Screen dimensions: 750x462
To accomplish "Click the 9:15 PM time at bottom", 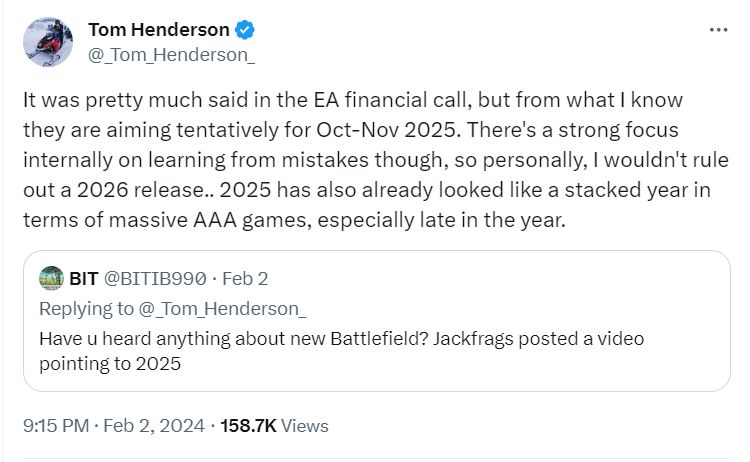I will tap(55, 425).
